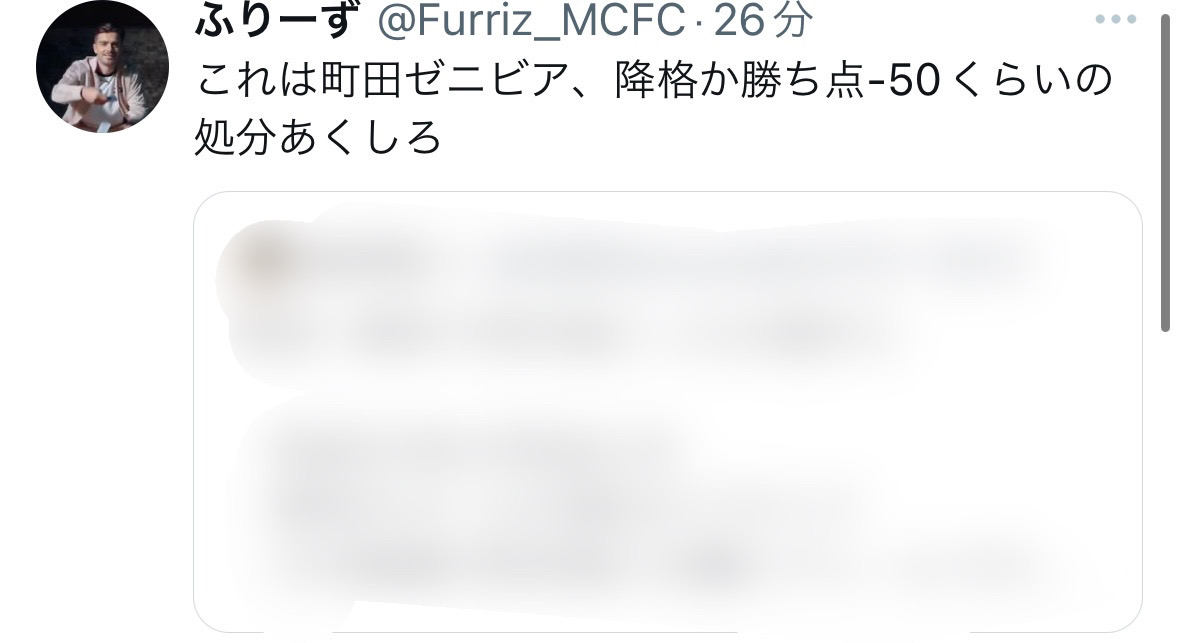Open the tweet via 26分 timestamp

[x=763, y=20]
